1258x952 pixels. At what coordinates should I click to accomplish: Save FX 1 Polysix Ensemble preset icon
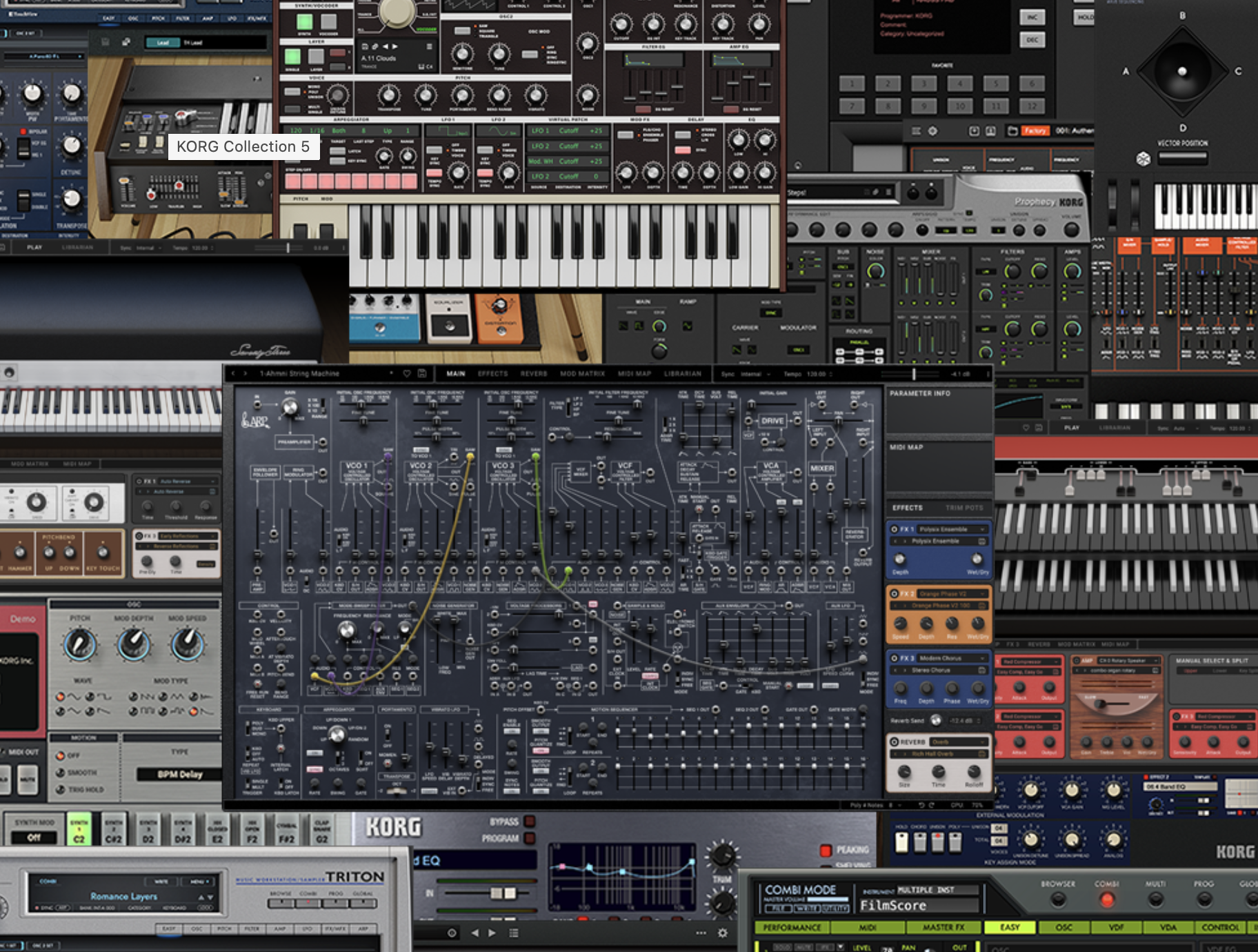pyautogui.click(x=983, y=541)
